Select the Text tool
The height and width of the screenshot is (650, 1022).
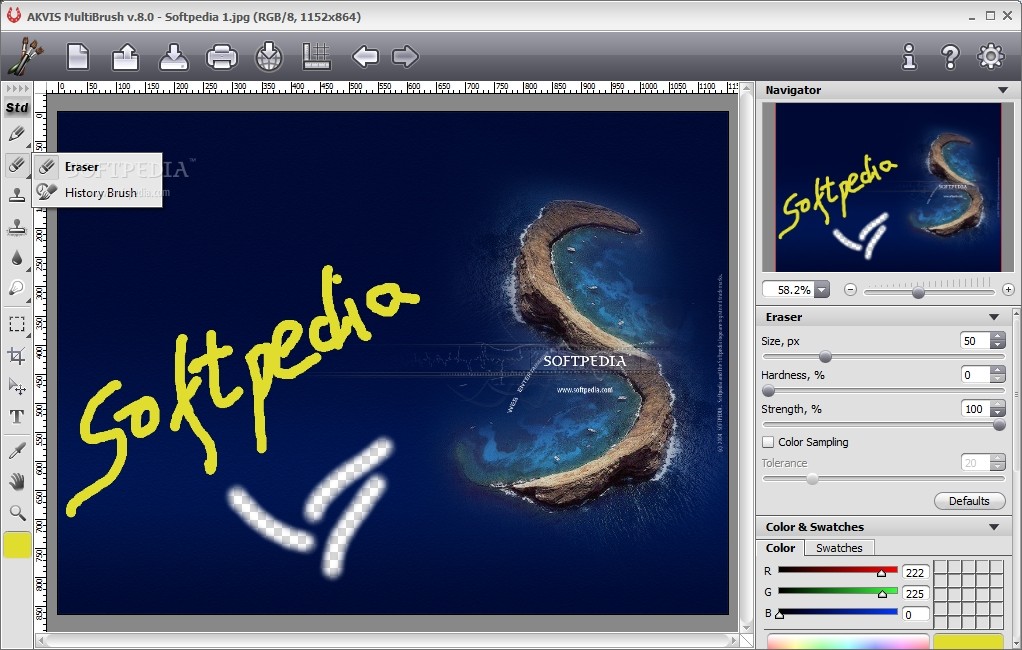(x=17, y=417)
